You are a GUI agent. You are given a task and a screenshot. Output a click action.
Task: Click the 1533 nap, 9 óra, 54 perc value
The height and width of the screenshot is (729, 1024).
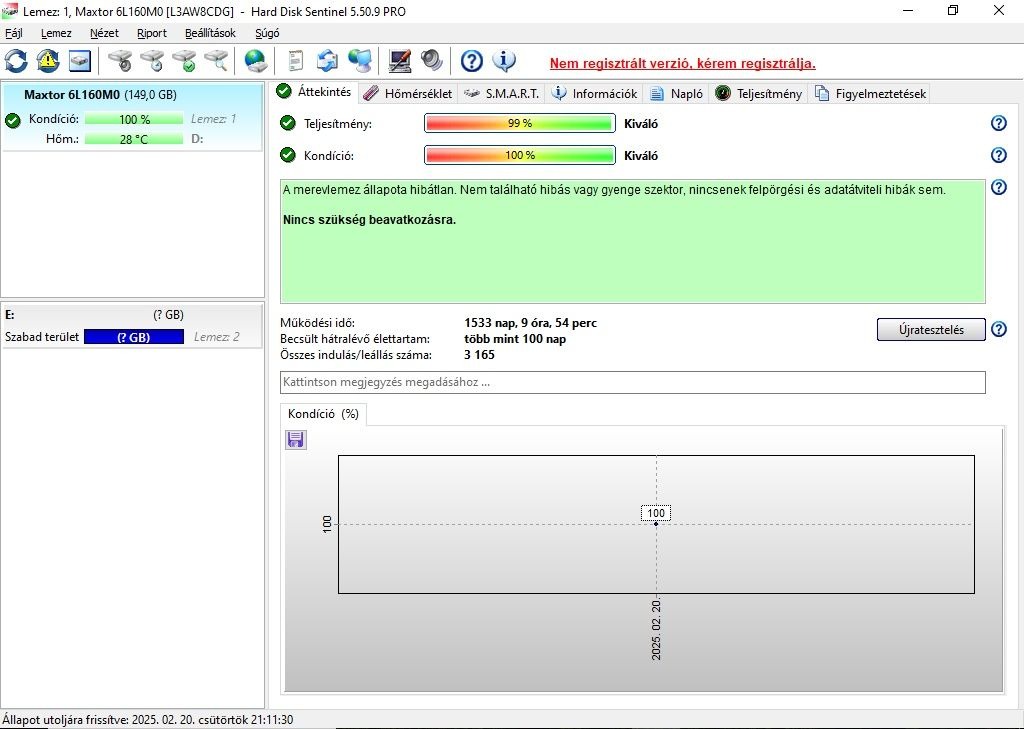(x=530, y=323)
